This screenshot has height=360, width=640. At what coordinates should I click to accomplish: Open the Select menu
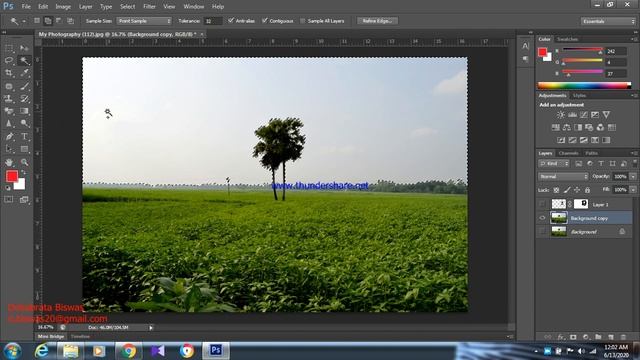coord(127,7)
